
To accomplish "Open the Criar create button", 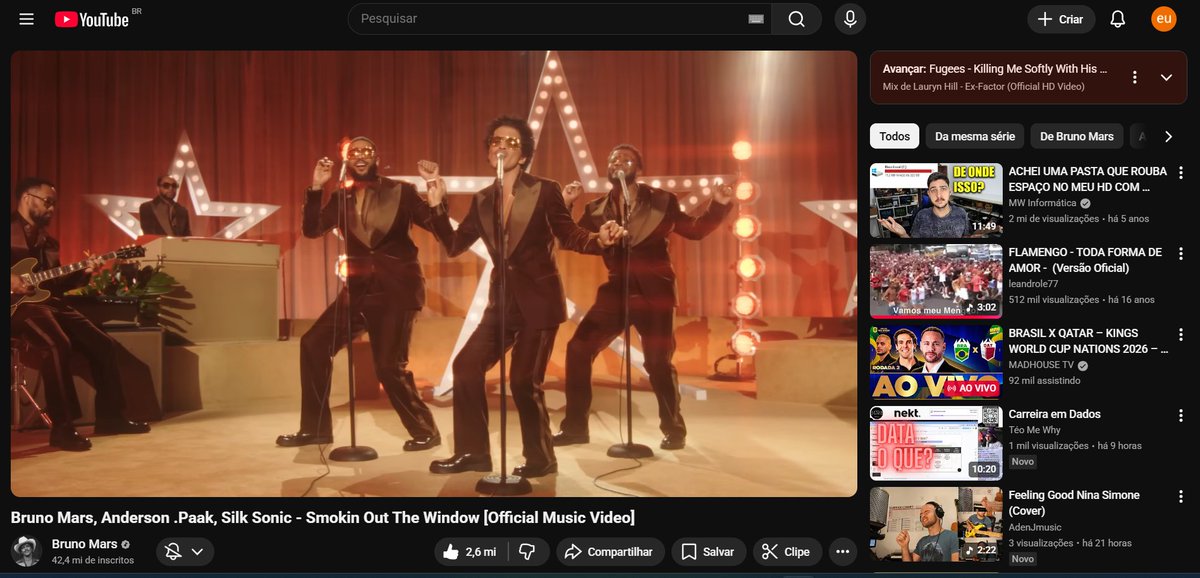I will (1061, 19).
